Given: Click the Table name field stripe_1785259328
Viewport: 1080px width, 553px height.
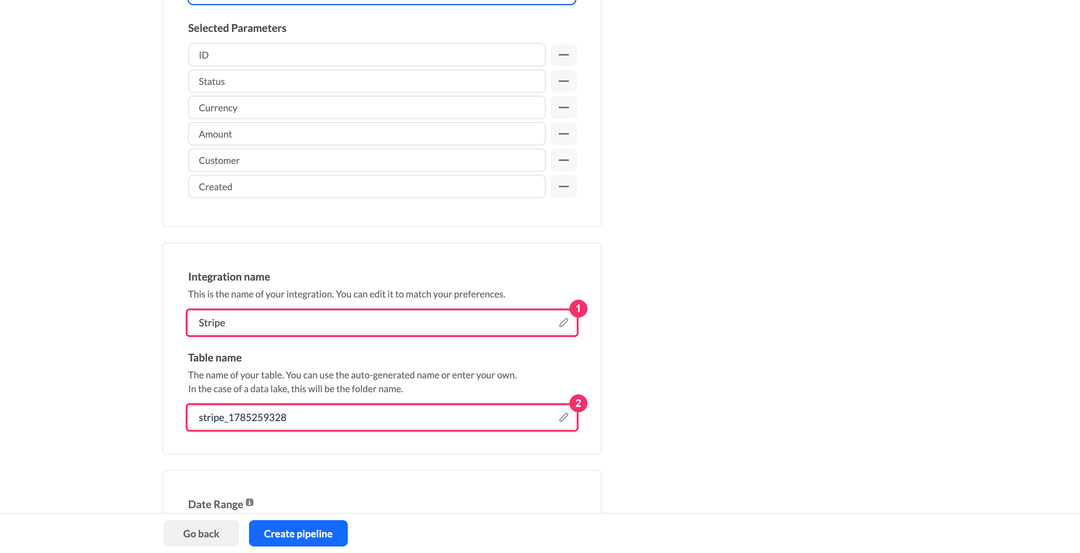Looking at the screenshot, I should 382,417.
